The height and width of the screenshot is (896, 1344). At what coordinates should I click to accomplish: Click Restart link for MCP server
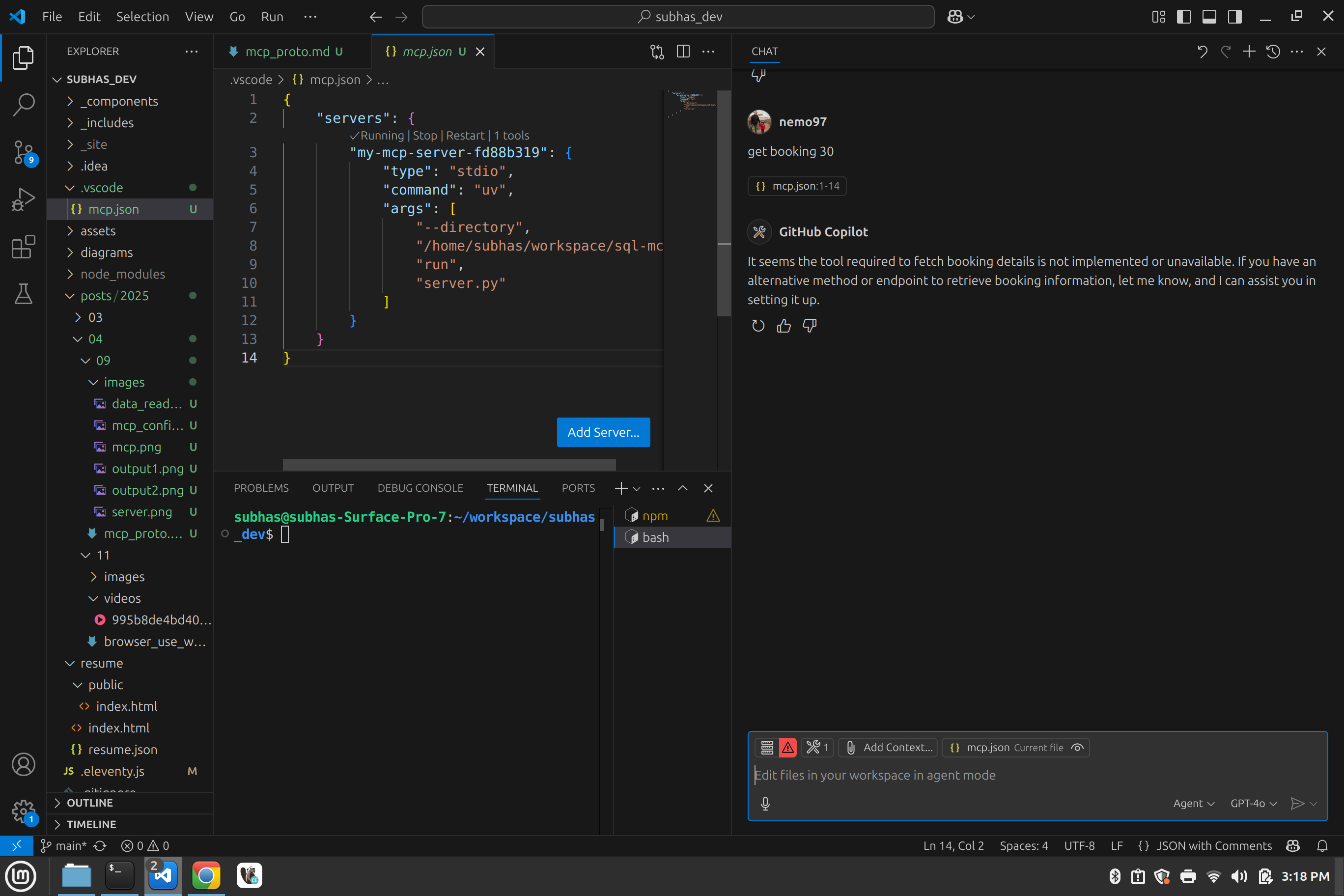tap(465, 136)
